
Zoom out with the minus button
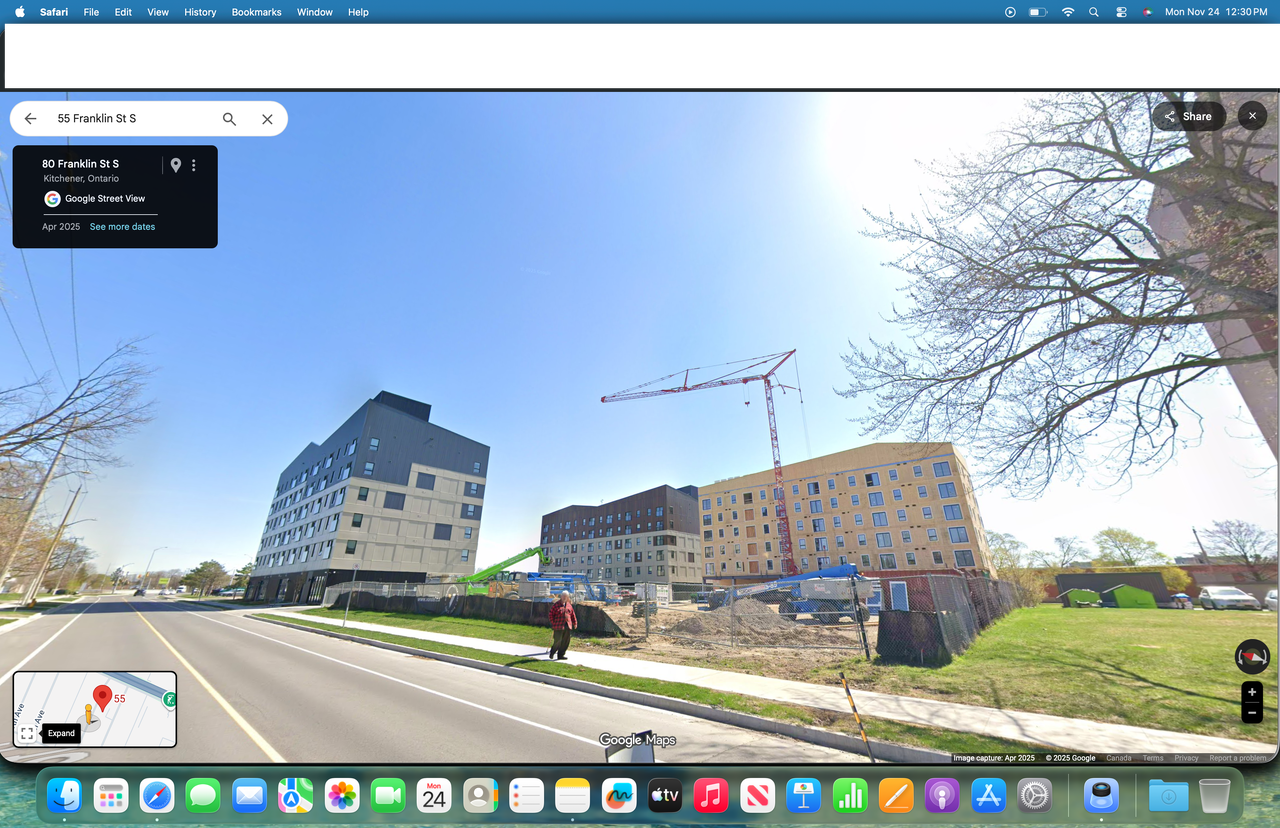[1252, 713]
